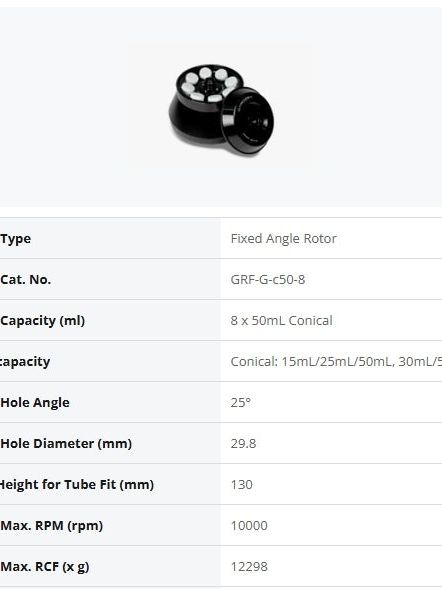
Task: Click the 10000 rpm value
Action: 249,525
